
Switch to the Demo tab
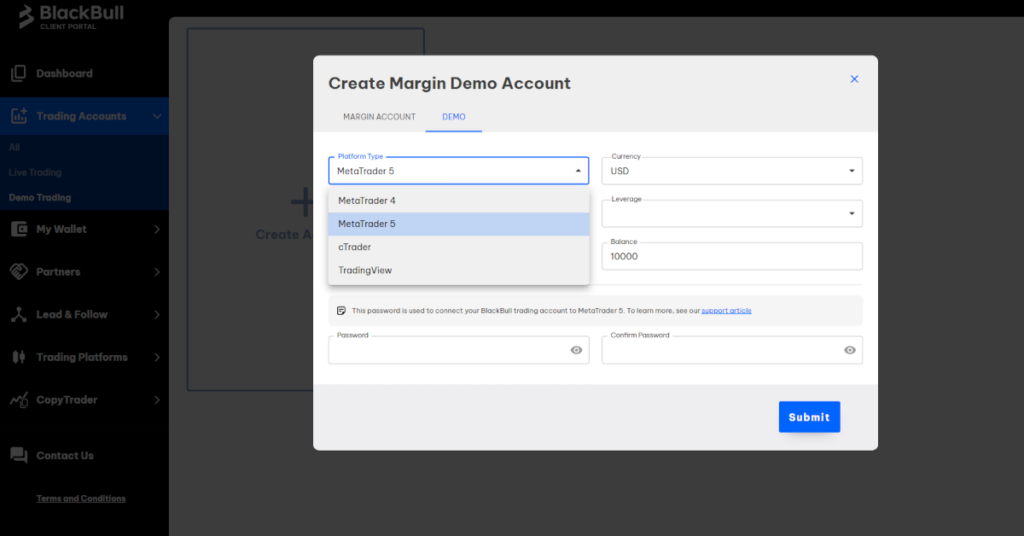(454, 117)
